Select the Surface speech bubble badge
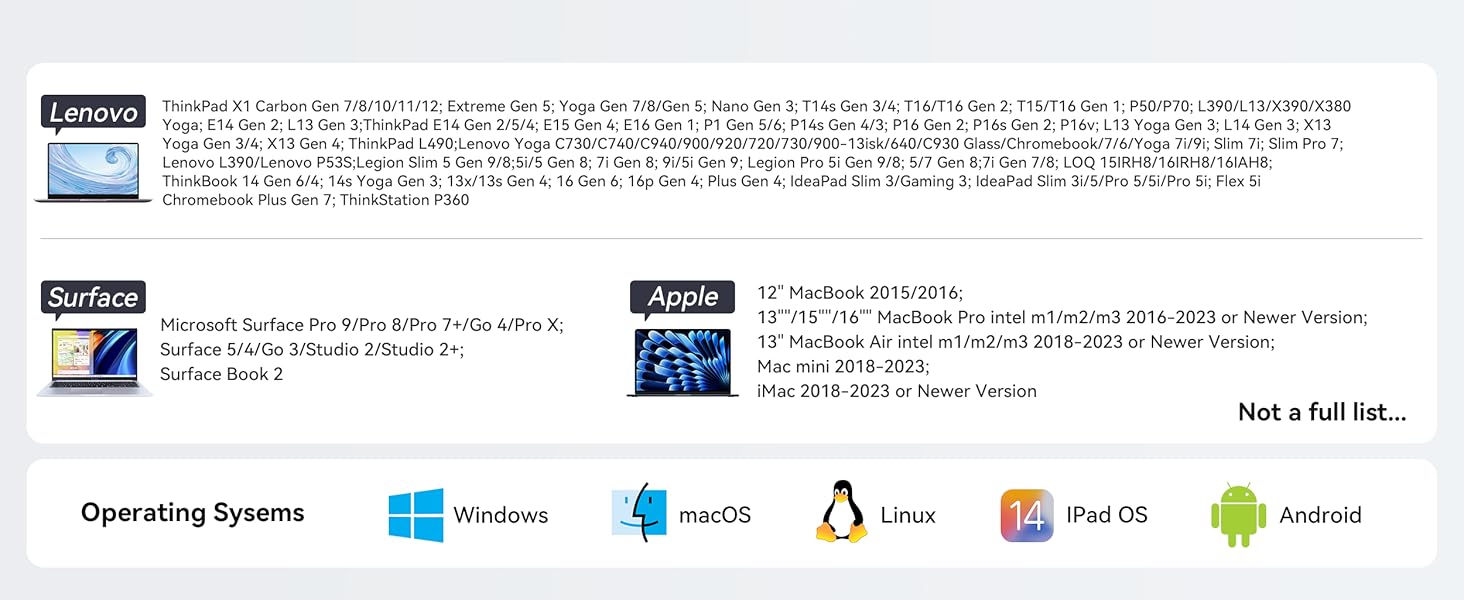Screen dimensions: 1464x600 click(93, 298)
